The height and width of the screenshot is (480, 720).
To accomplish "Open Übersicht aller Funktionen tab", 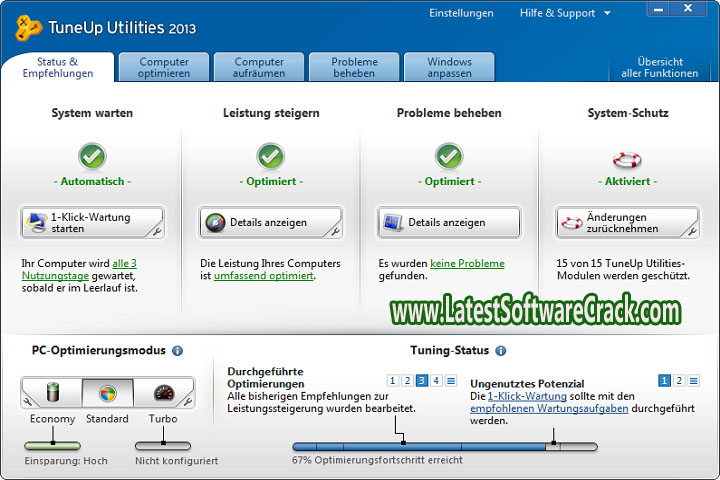I will tap(659, 68).
